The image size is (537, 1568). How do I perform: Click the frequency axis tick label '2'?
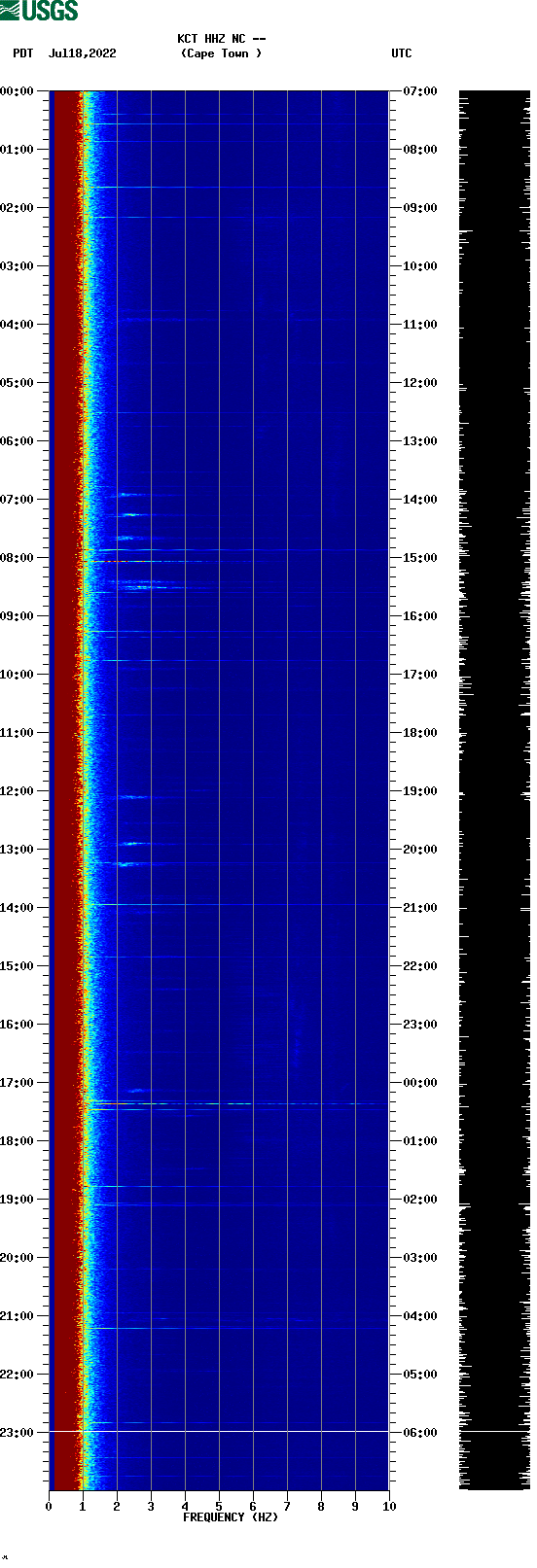[117, 1507]
